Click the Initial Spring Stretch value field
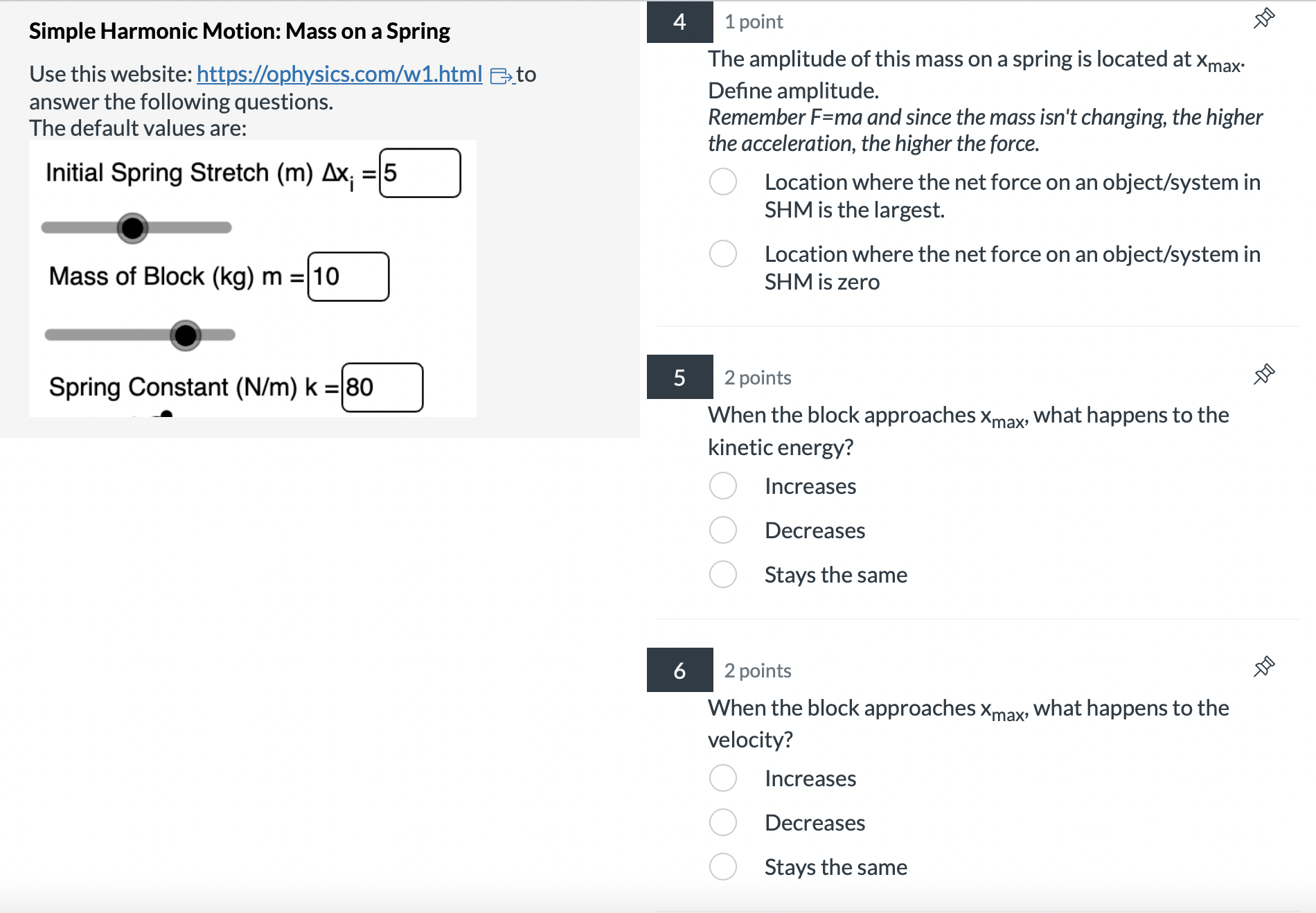1316x913 pixels. pyautogui.click(x=419, y=172)
